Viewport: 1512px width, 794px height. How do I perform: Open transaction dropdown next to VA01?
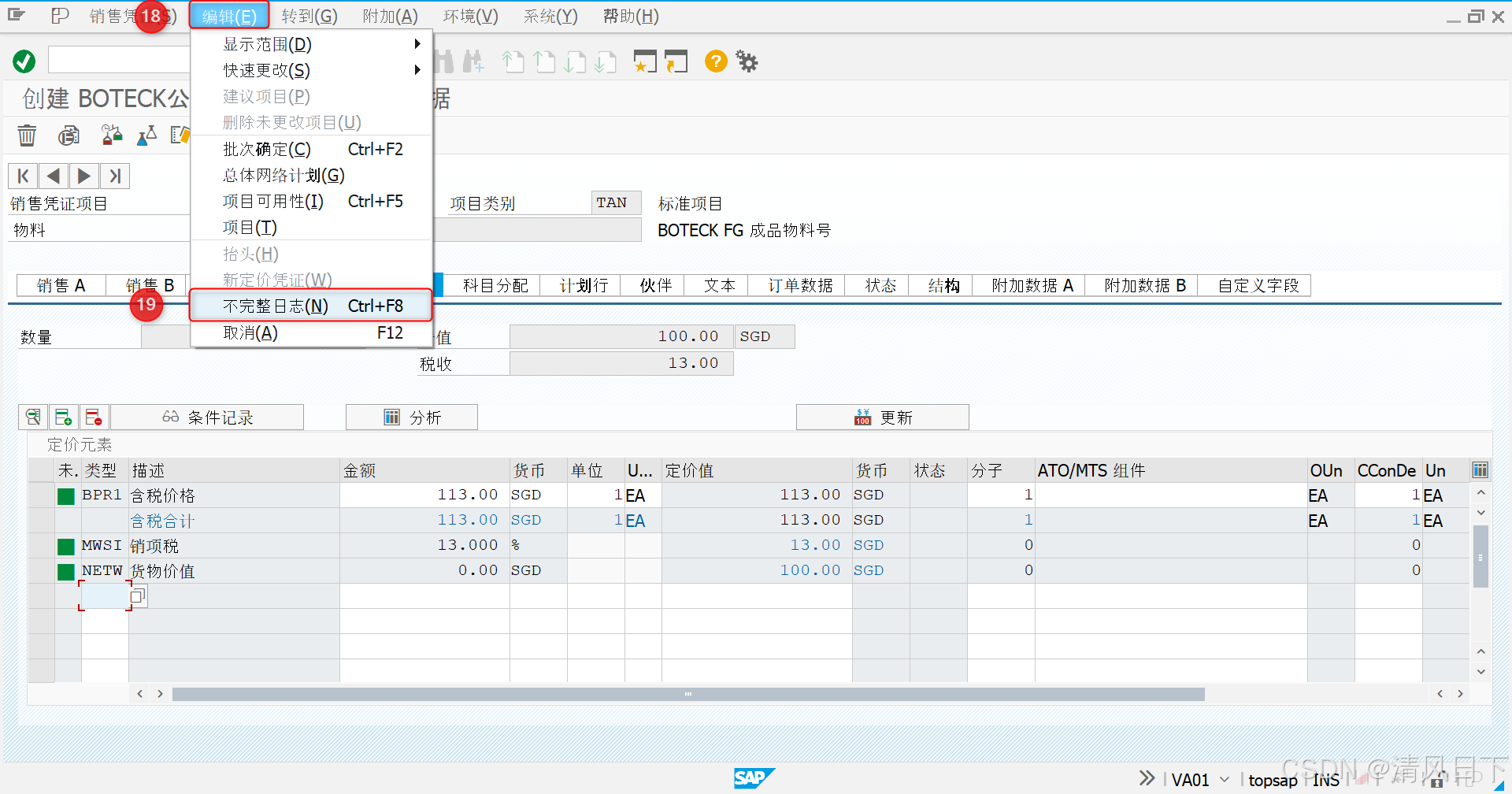1225,780
